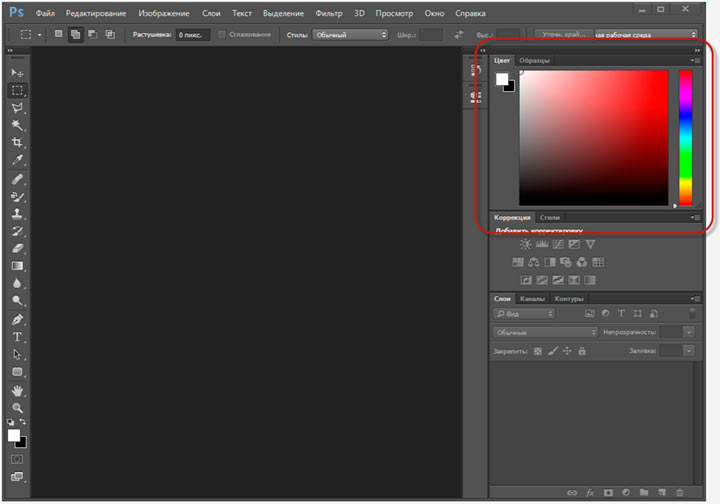Switch to the Стили tab
The height and width of the screenshot is (504, 720).
click(x=550, y=218)
